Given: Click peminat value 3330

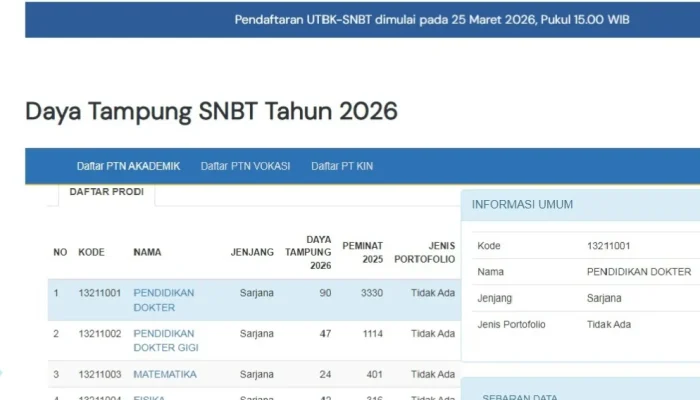Looking at the screenshot, I should click(372, 293).
